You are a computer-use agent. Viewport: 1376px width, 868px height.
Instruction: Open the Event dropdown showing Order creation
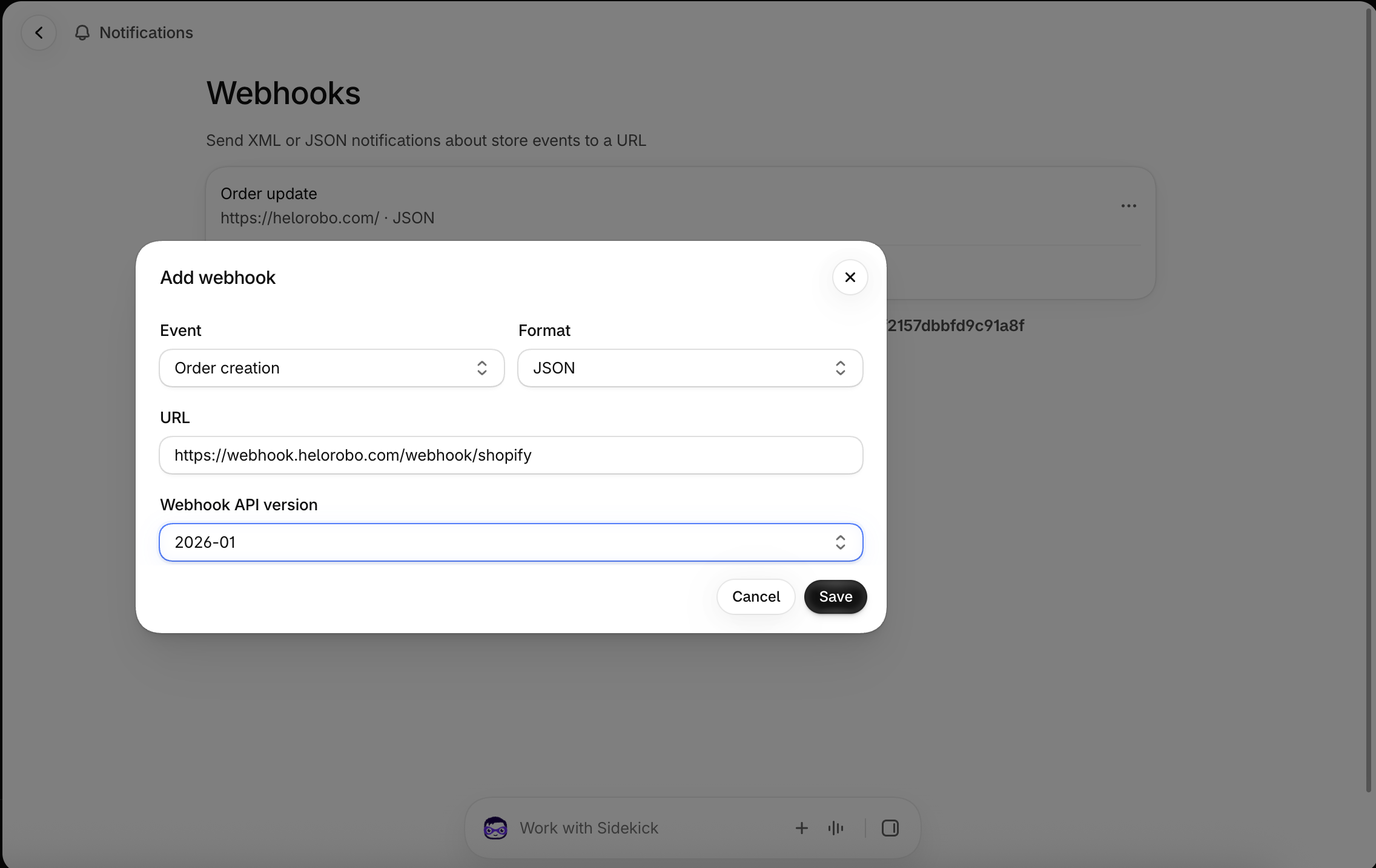pyautogui.click(x=332, y=368)
